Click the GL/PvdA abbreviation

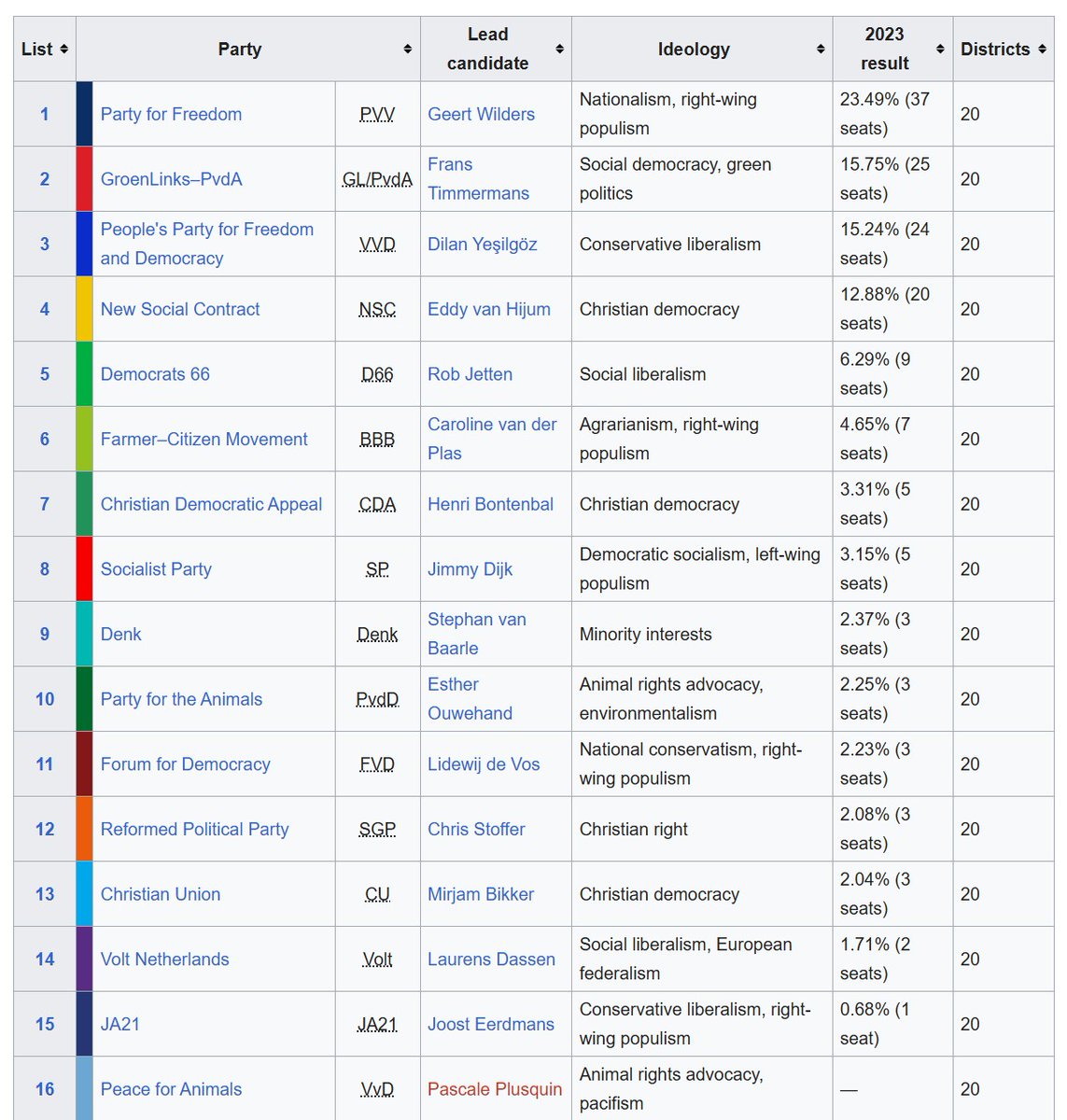point(377,179)
